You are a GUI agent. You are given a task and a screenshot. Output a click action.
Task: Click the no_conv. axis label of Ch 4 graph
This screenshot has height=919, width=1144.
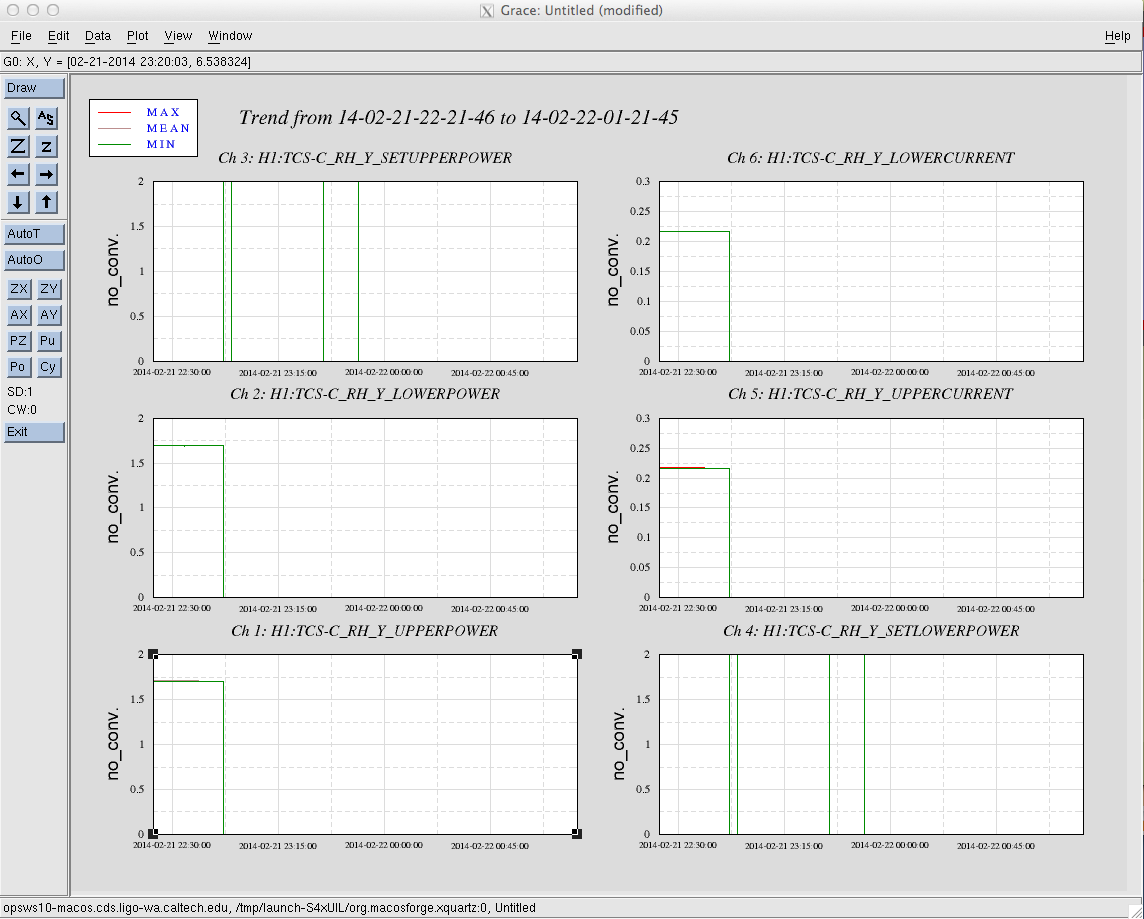click(619, 744)
